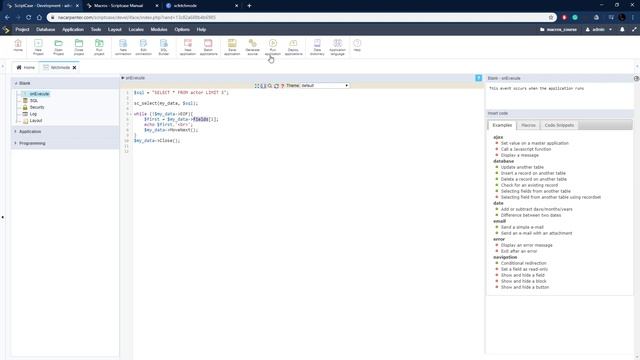This screenshot has height=360, width=640.
Task: Click the Deploy applications toolbar icon
Action: [x=293, y=47]
